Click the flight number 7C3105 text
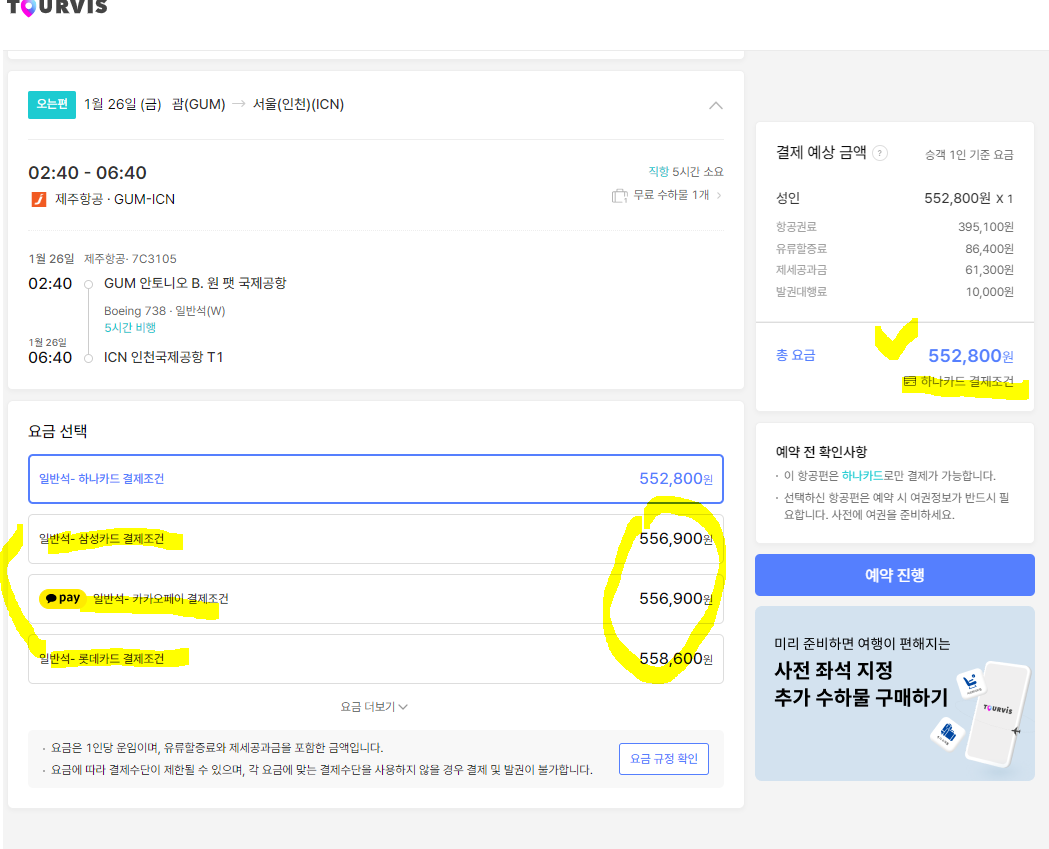 [x=154, y=259]
